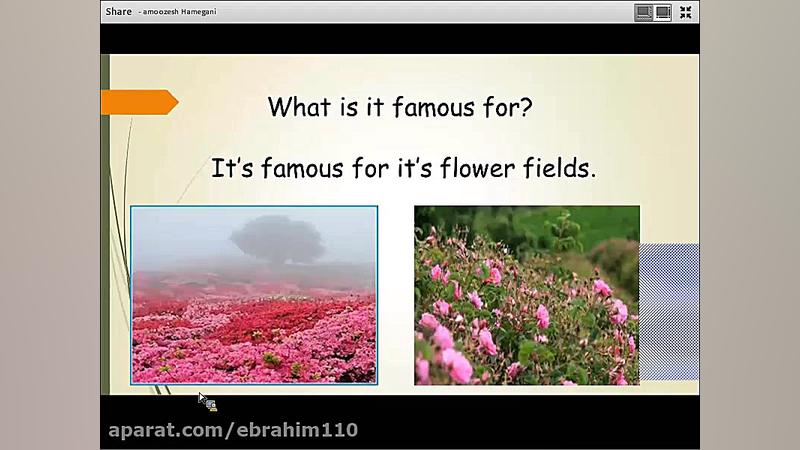Click the dark green vertical bar on the slide
This screenshot has height=450, width=800.
[106, 224]
